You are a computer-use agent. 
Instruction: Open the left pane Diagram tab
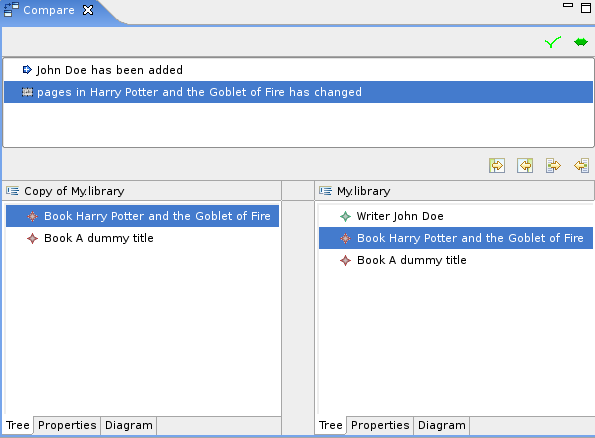pyautogui.click(x=129, y=425)
